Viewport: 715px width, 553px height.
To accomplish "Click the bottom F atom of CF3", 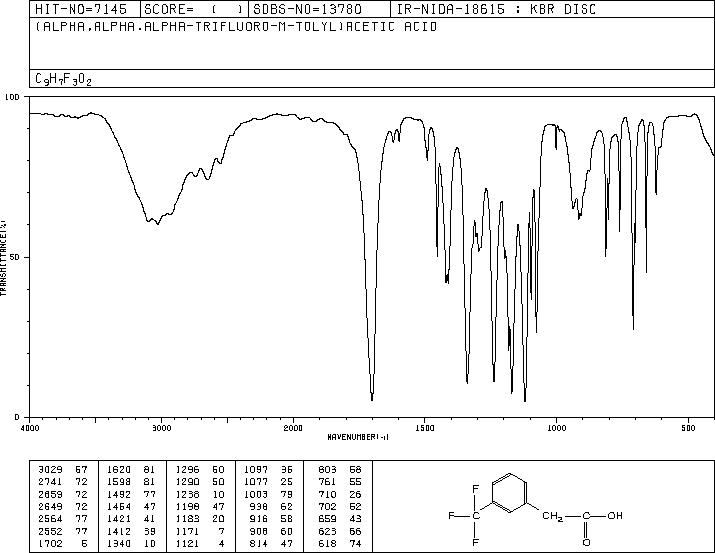I will tap(476, 543).
